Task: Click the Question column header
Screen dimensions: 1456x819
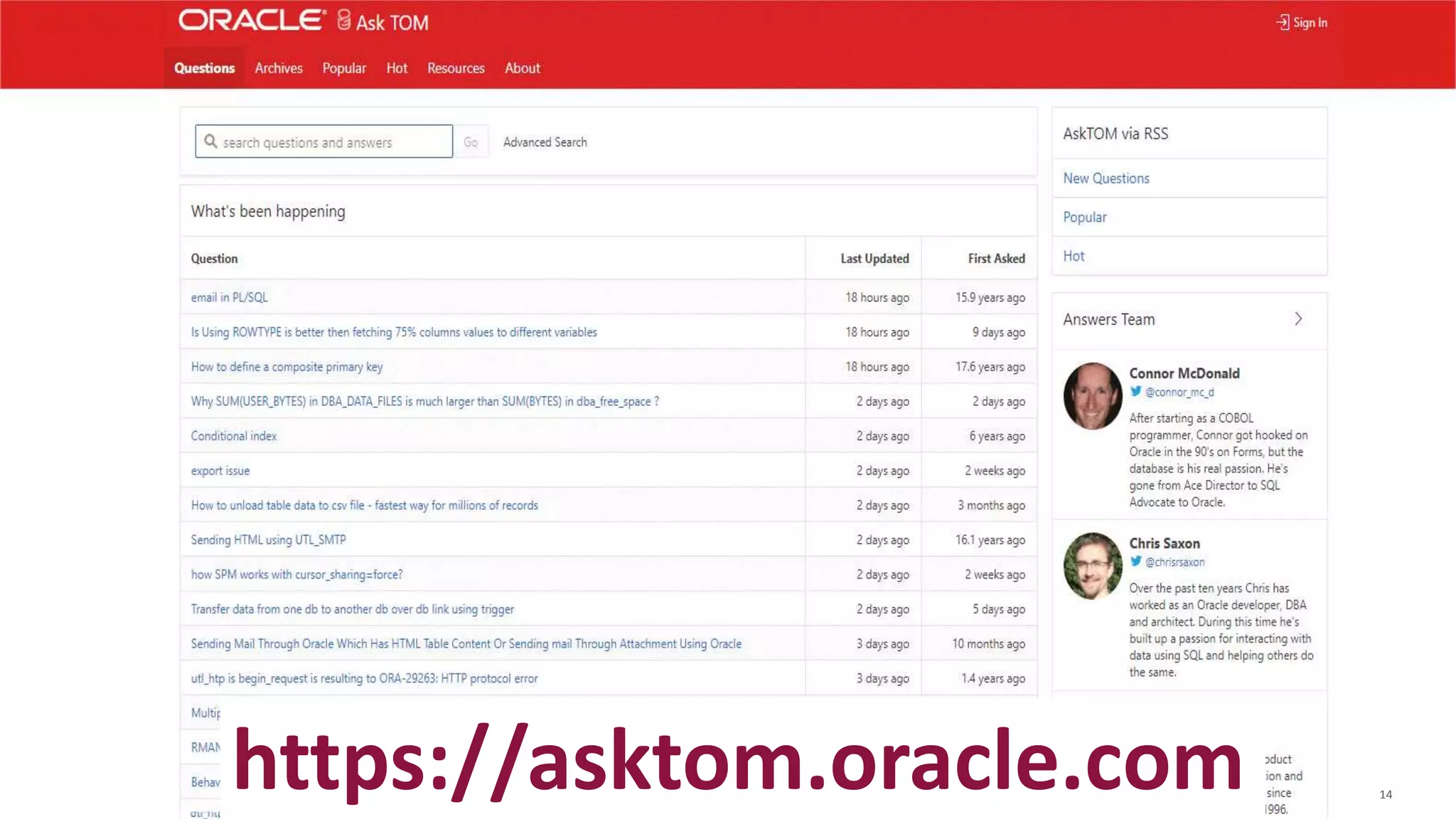Action: tap(214, 259)
